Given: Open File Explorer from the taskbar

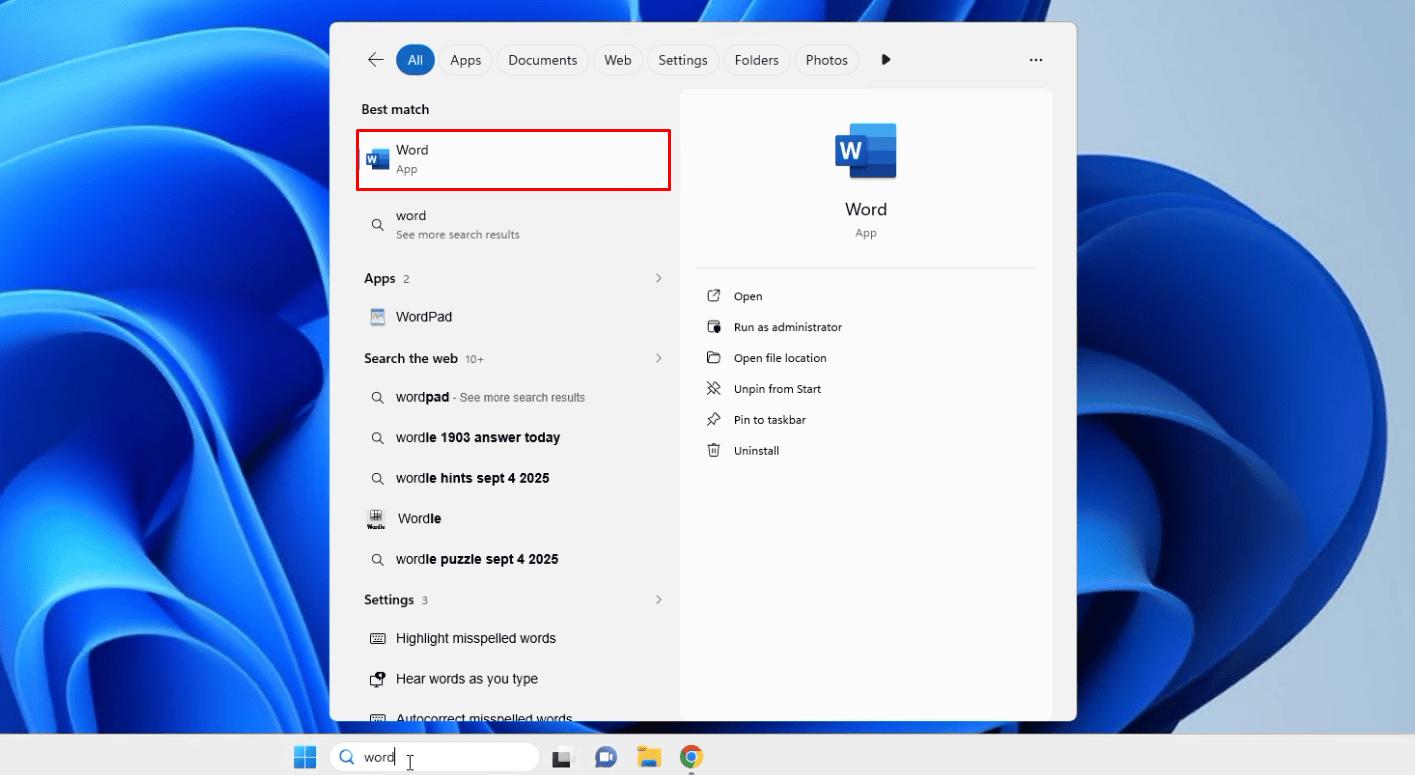Looking at the screenshot, I should (x=649, y=758).
